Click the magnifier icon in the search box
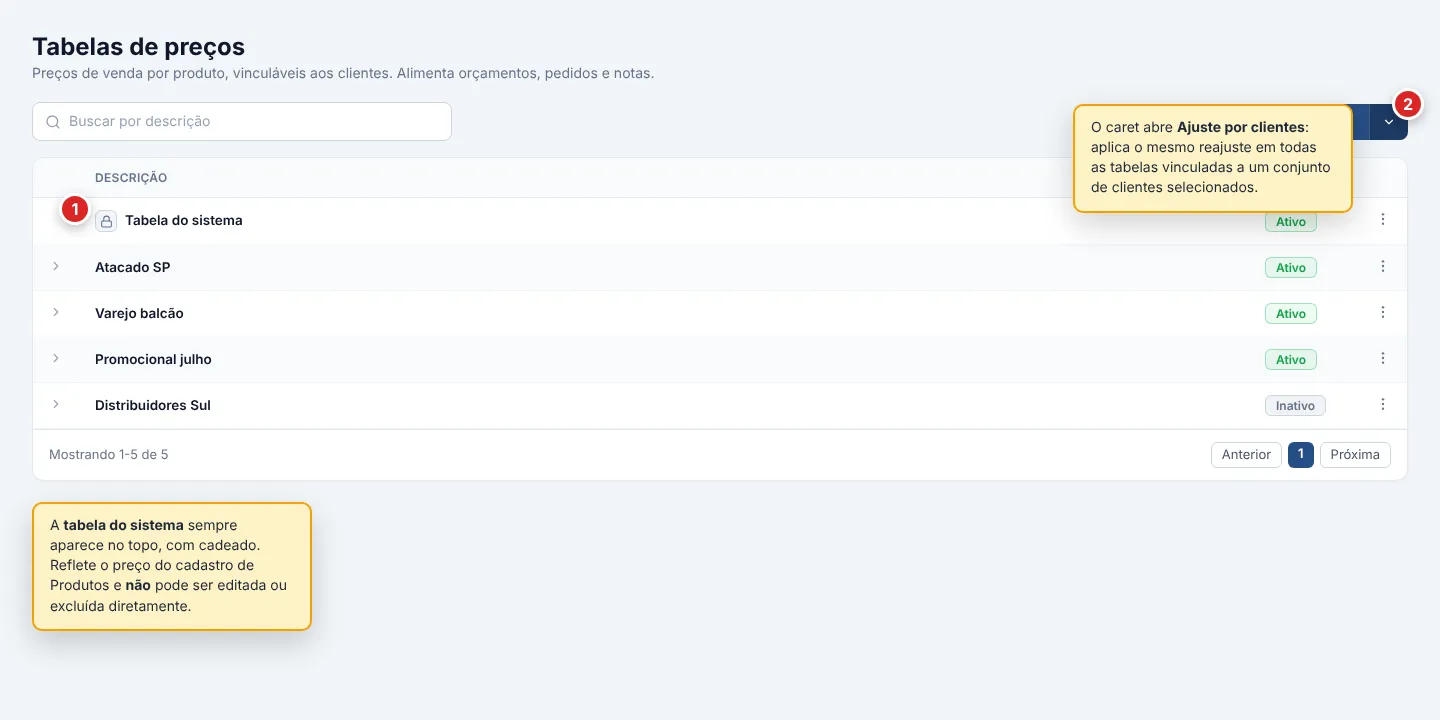 53,122
